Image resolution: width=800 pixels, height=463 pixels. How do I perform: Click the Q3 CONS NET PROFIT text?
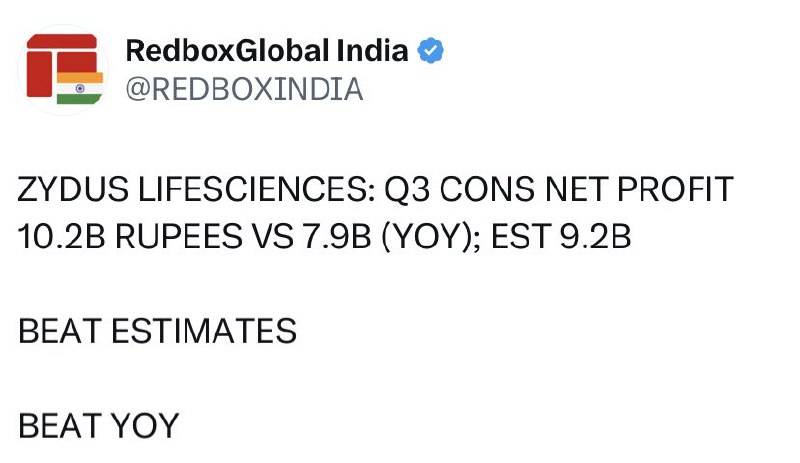559,189
